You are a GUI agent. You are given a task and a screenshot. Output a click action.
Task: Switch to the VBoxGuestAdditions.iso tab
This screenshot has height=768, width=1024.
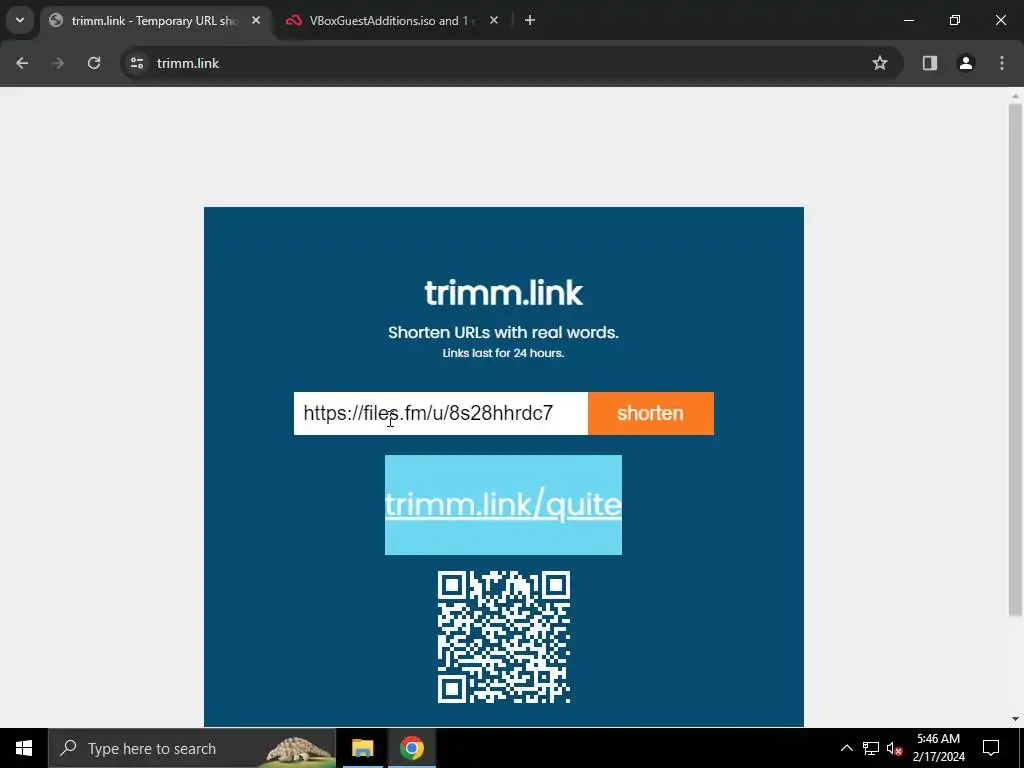[392, 21]
